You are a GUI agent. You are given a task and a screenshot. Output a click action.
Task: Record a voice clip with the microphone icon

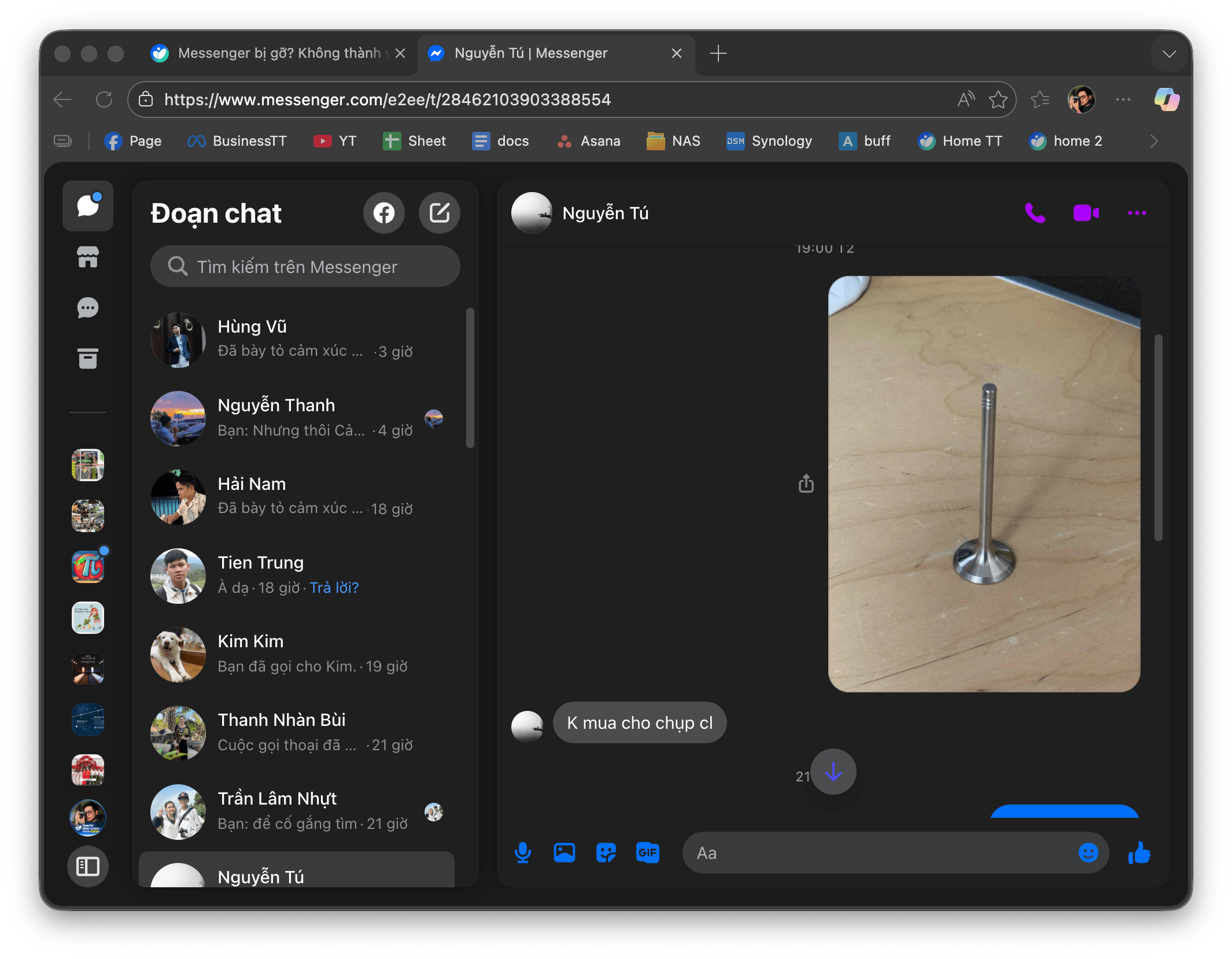(x=523, y=852)
